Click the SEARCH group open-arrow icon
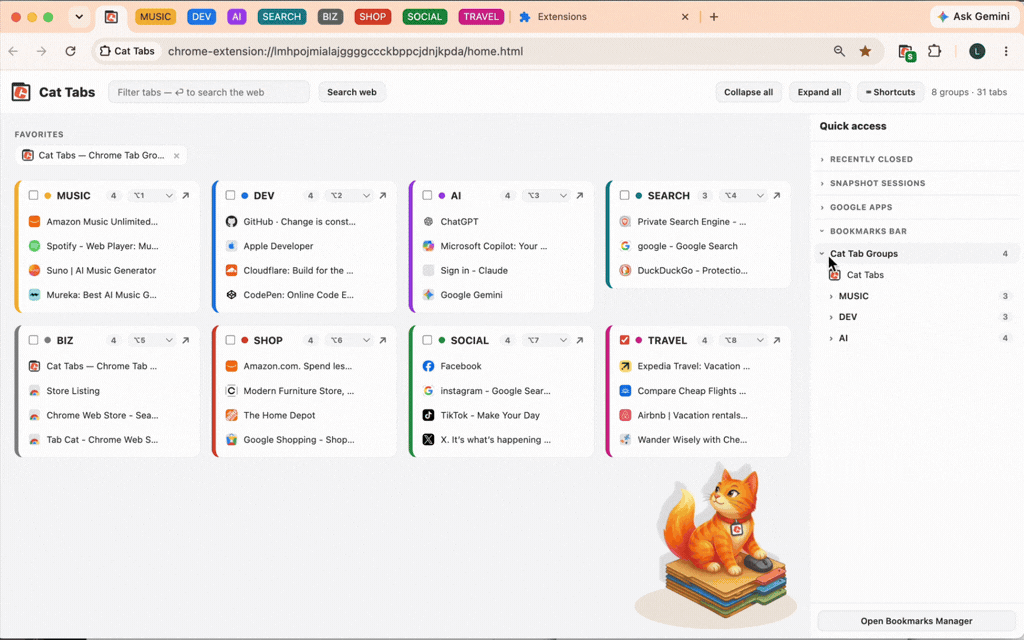 click(x=776, y=195)
